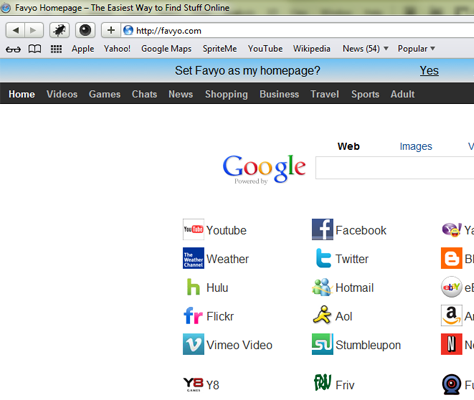The height and width of the screenshot is (400, 474).
Task: Click the green Hulu icon
Action: click(193, 287)
